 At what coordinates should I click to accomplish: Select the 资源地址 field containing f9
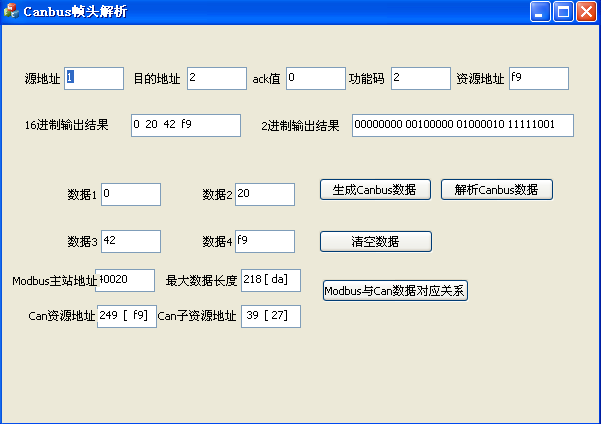pos(538,78)
